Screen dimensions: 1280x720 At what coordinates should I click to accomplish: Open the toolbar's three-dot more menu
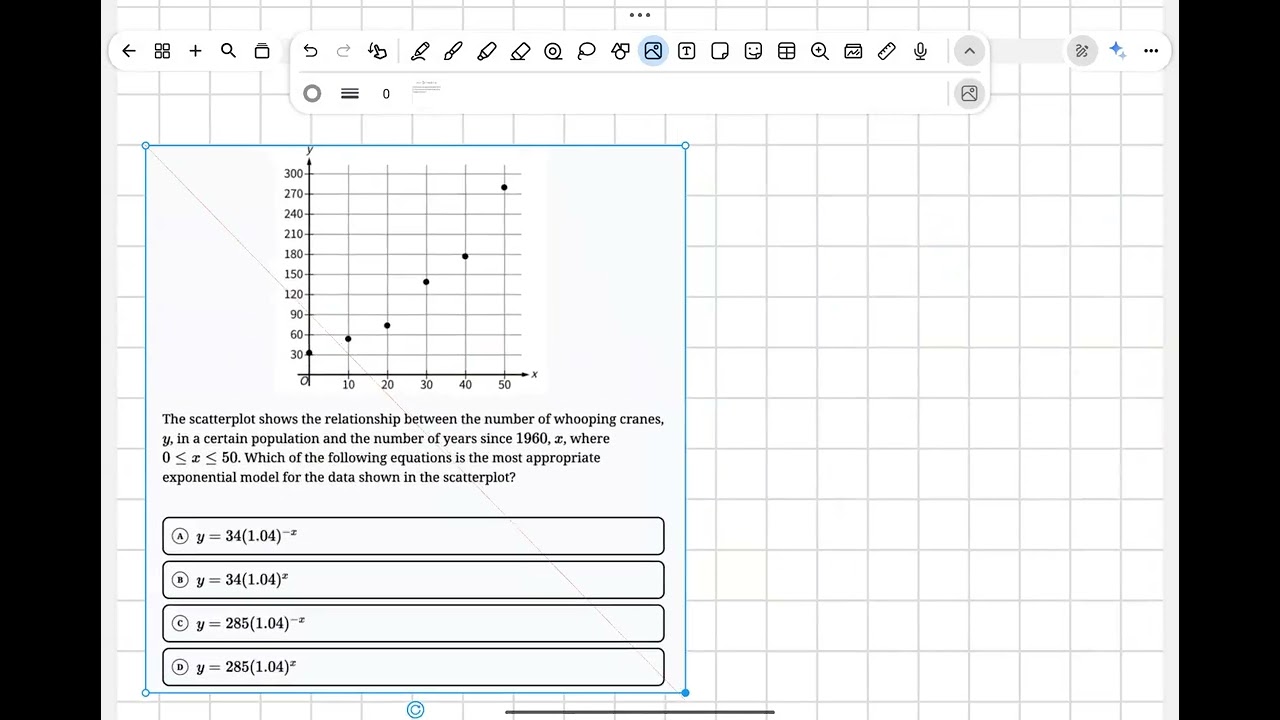[x=1151, y=51]
